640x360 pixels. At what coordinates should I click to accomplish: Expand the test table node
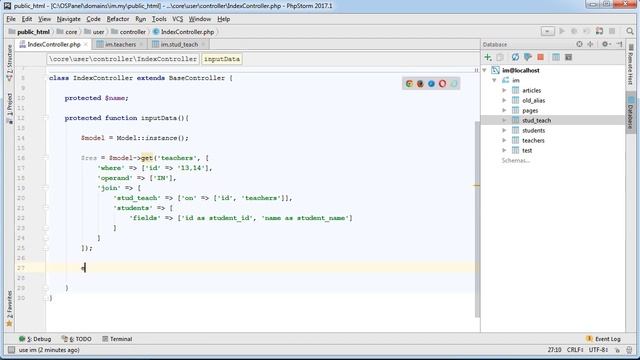click(x=504, y=150)
